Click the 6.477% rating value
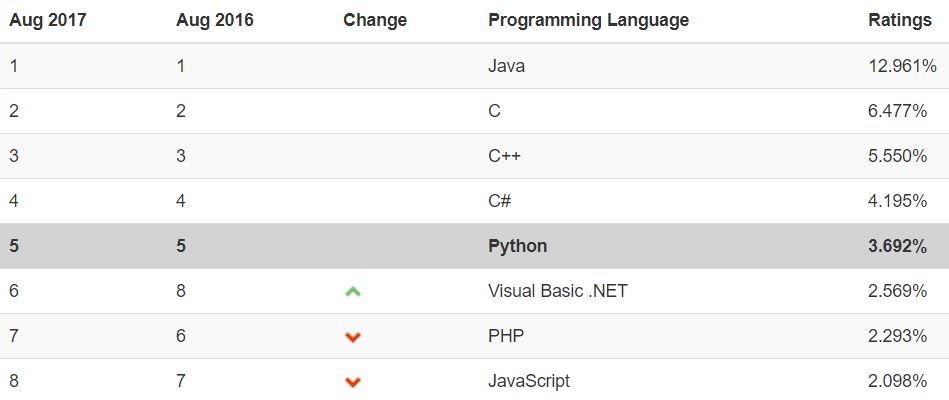Screen dimensions: 949x400 [898, 111]
